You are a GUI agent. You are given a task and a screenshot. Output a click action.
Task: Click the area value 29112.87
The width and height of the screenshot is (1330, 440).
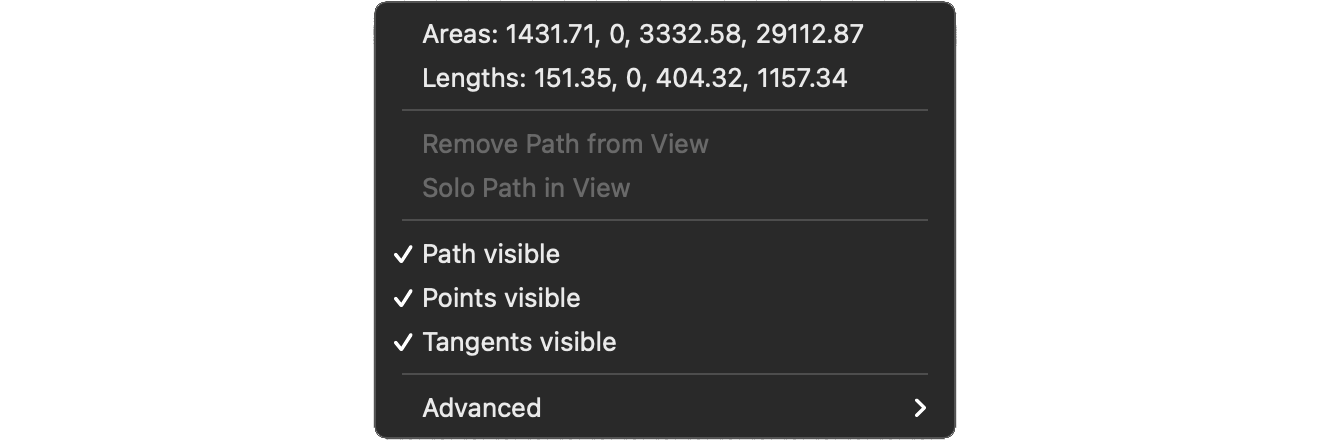pyautogui.click(x=809, y=35)
